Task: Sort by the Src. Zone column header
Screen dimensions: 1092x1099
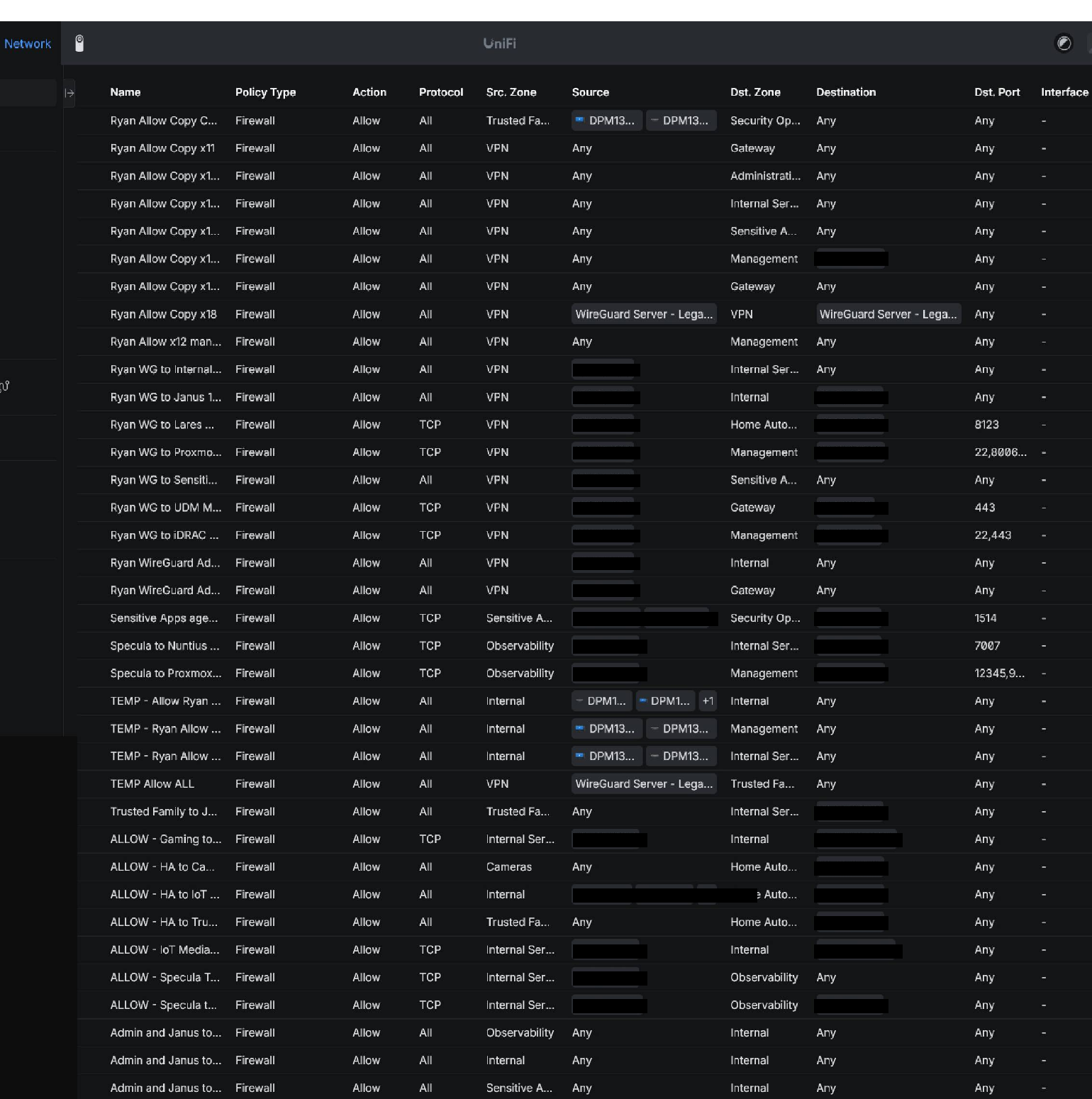Action: click(511, 92)
